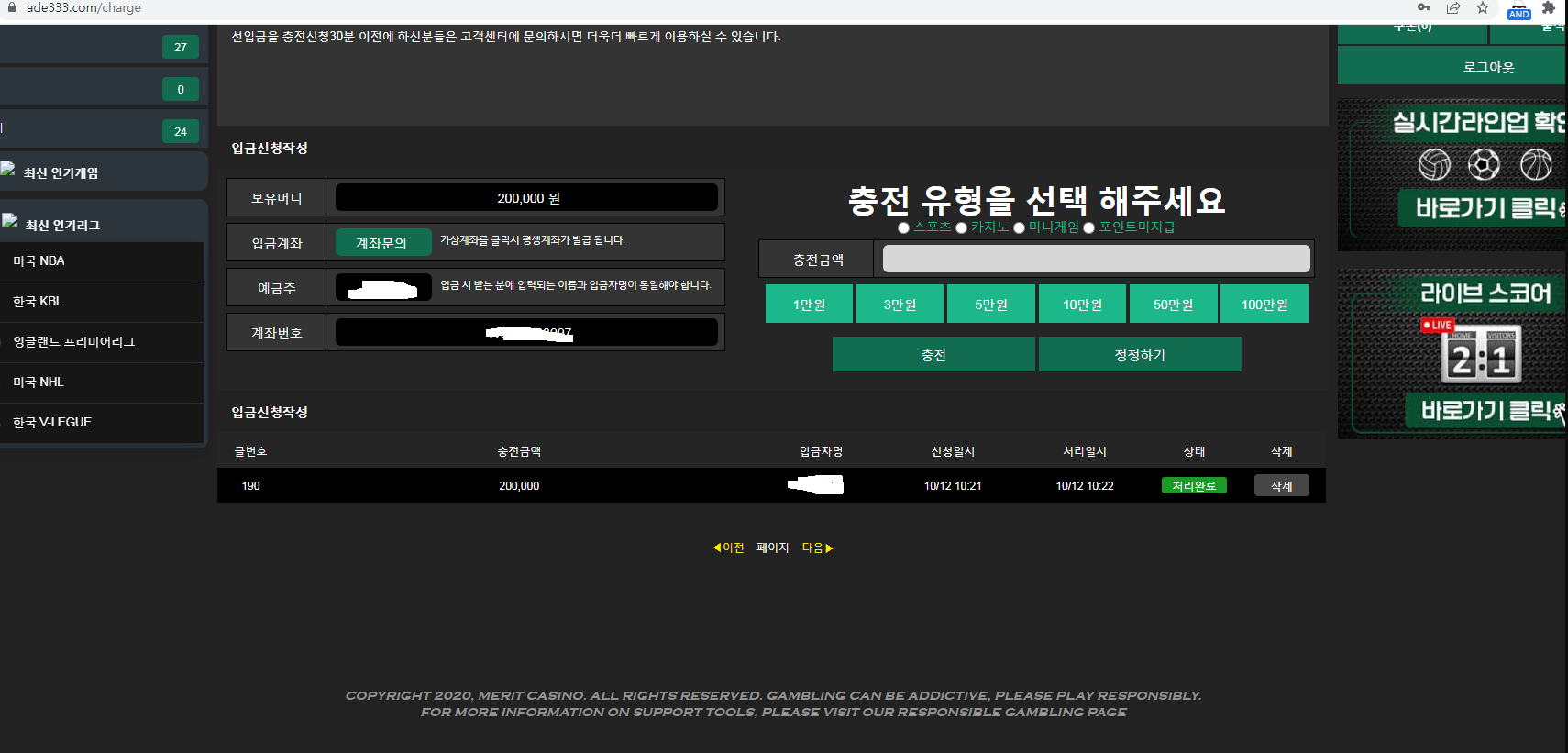The height and width of the screenshot is (753, 1568).
Task: Select the 카지노 radio button
Action: 962,227
